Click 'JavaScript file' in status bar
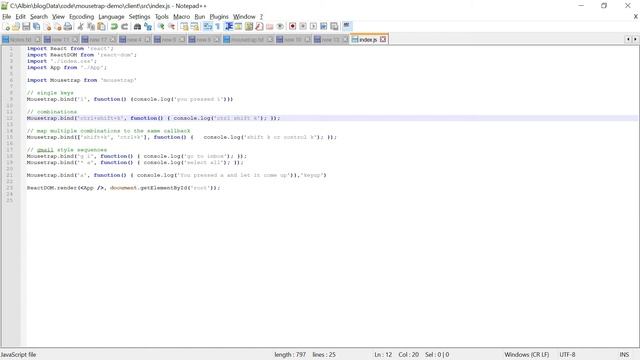The height and width of the screenshot is (360, 640). click(18, 355)
